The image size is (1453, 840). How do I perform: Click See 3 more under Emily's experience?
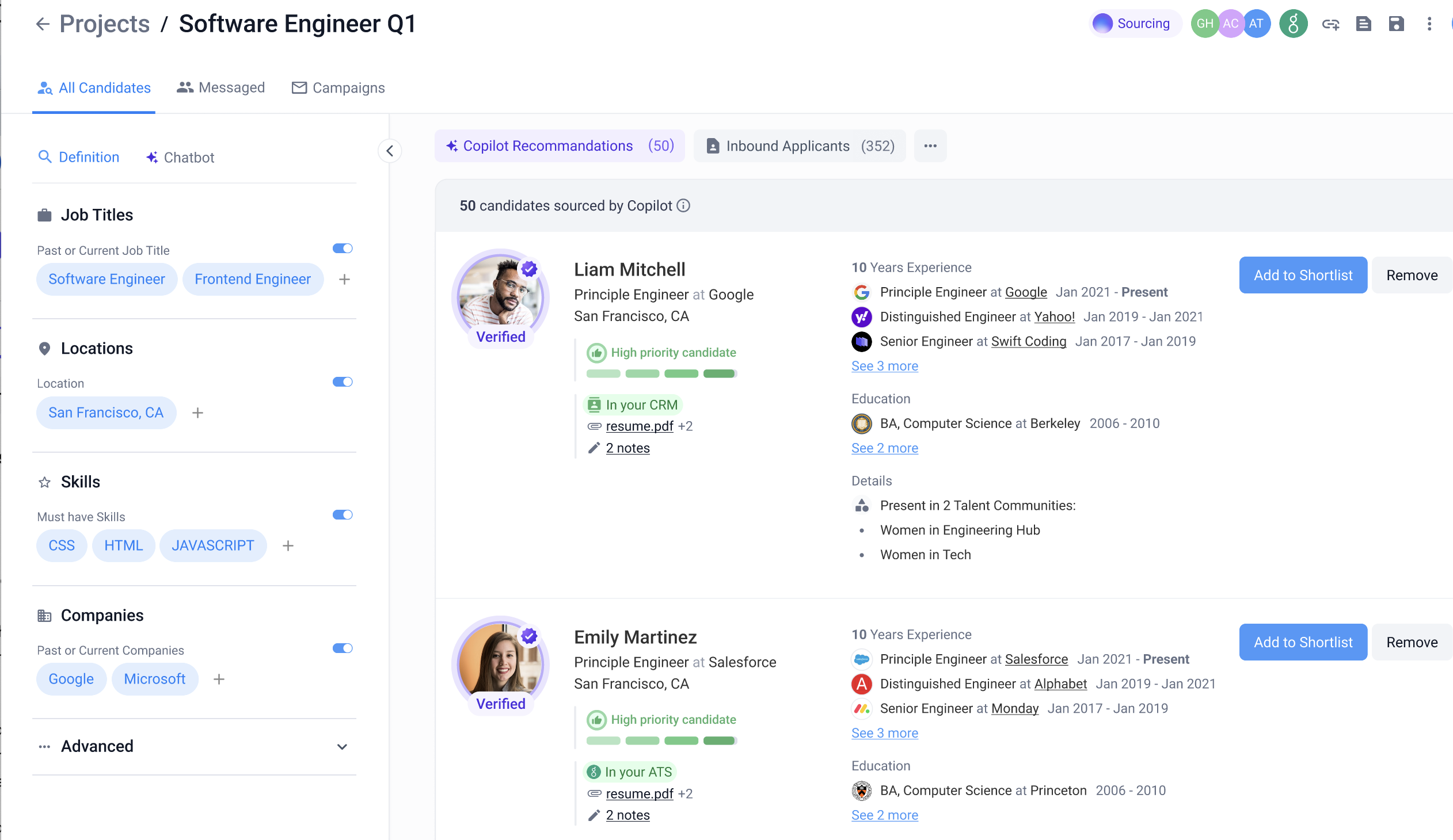click(x=884, y=733)
